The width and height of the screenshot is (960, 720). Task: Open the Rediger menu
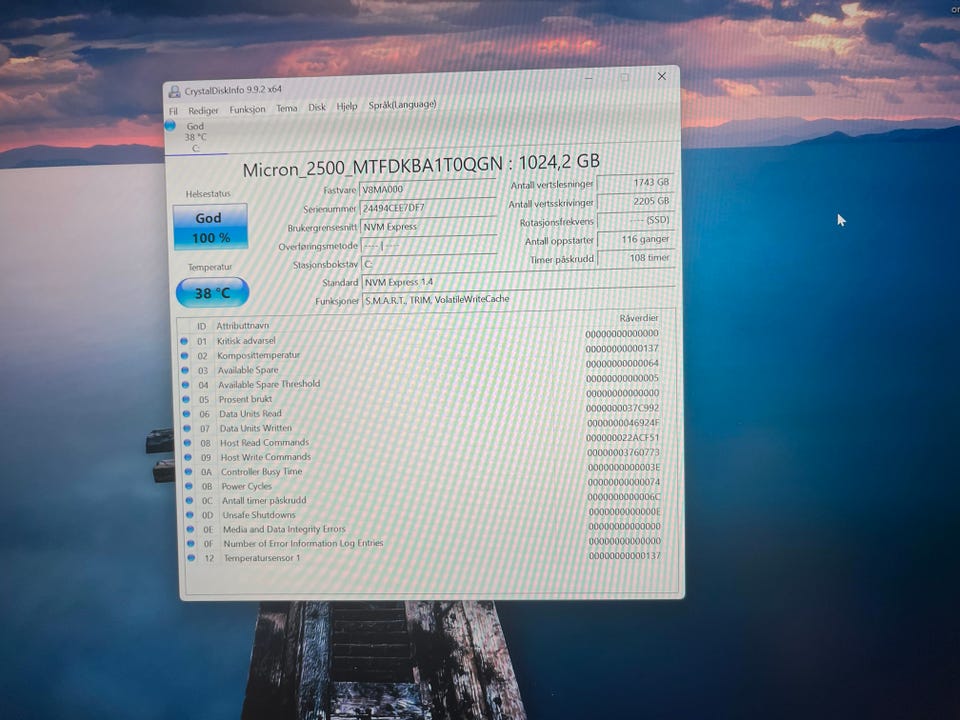(203, 110)
